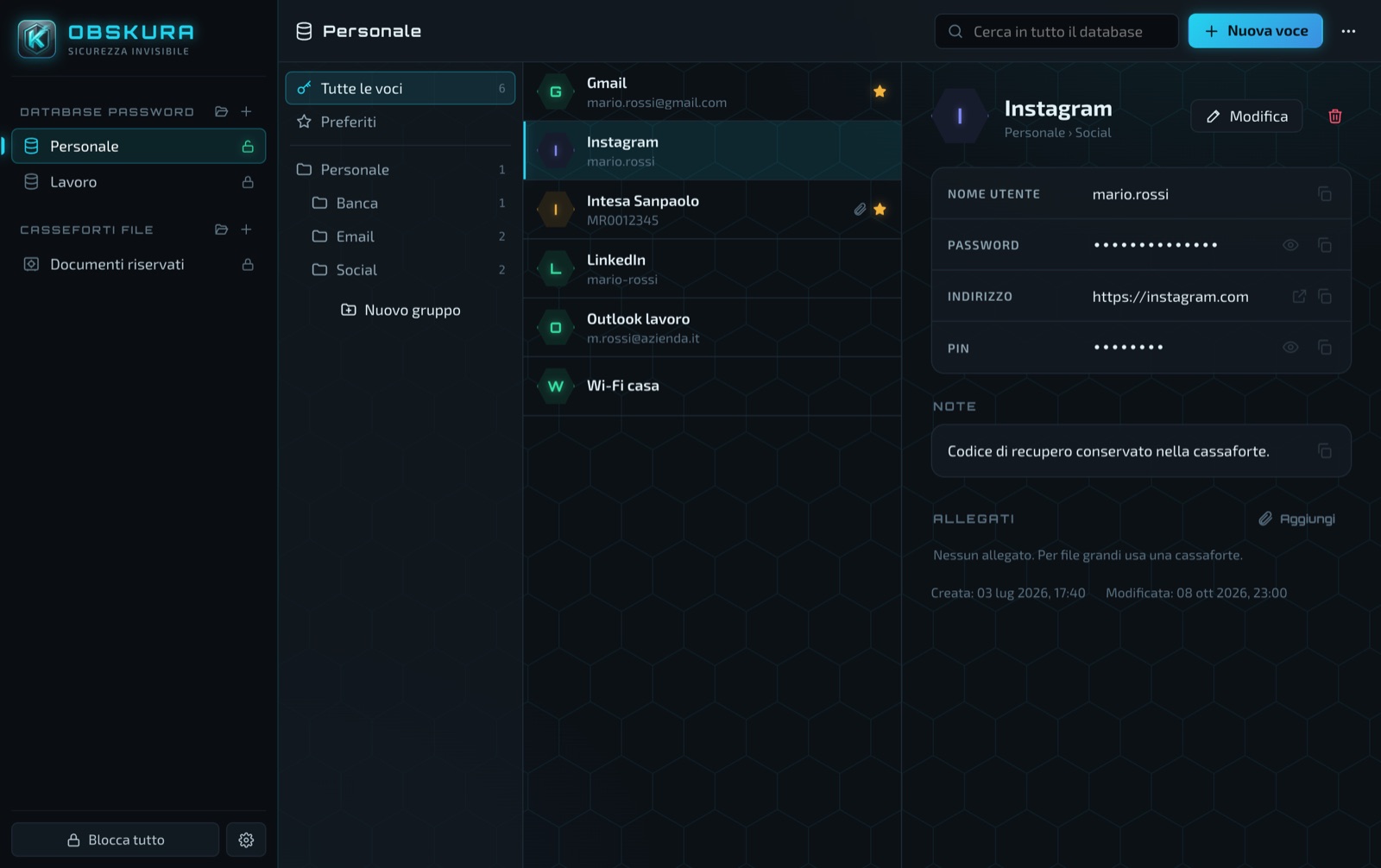Open the Banca group
1381x868 pixels.
(400, 203)
